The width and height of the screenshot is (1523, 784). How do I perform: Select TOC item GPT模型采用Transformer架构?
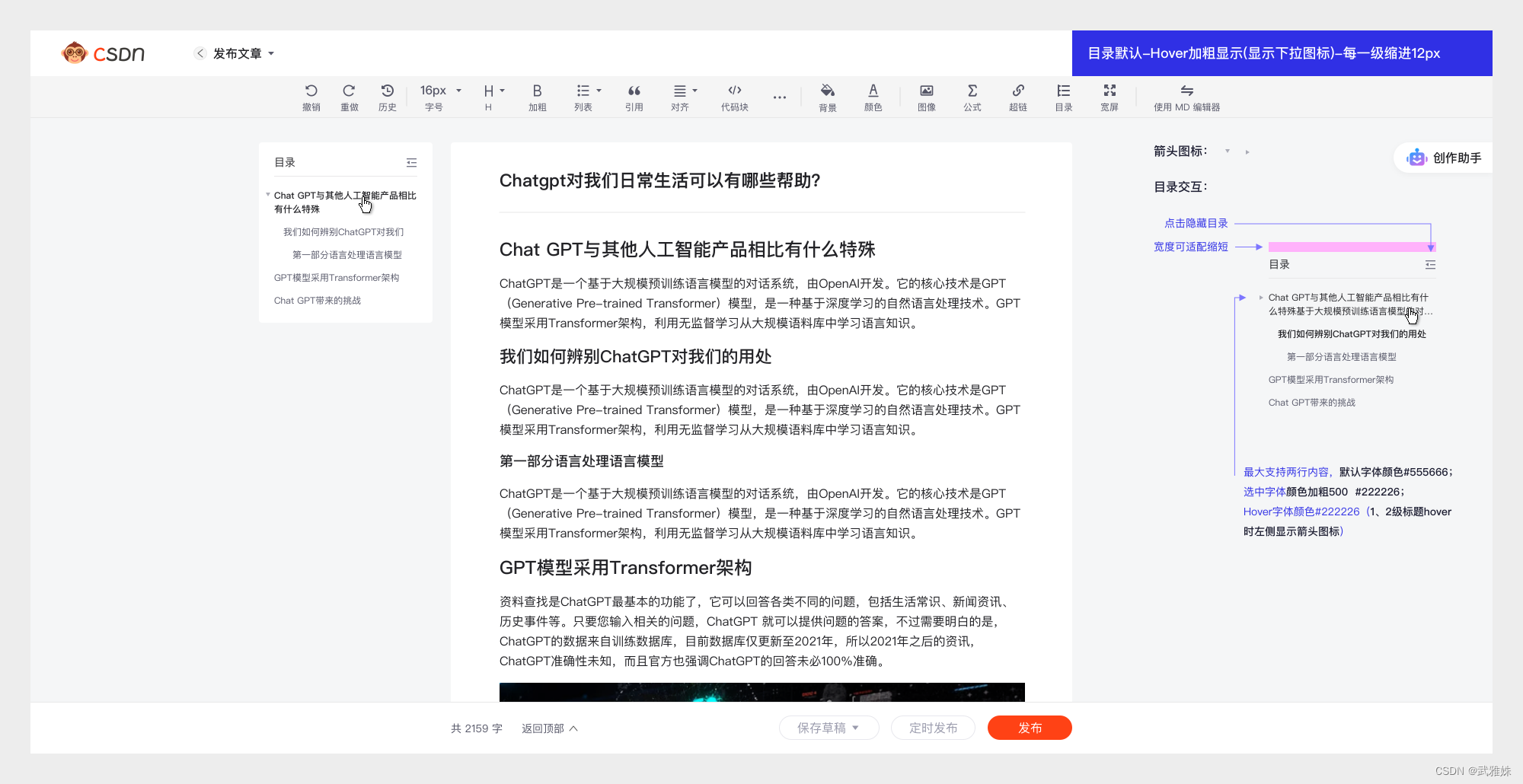tap(337, 278)
